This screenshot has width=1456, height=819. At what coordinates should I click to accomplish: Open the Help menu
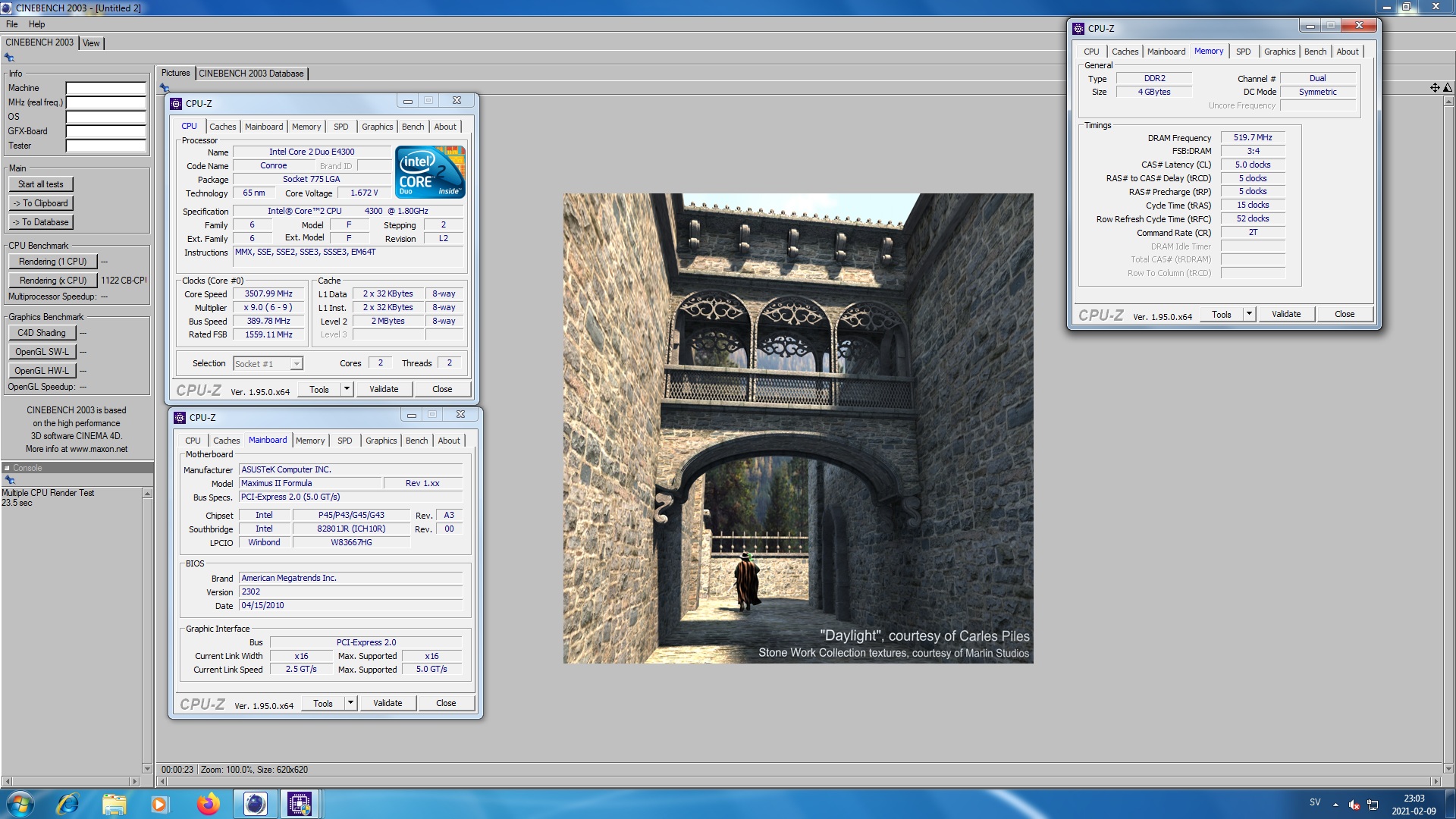(36, 24)
